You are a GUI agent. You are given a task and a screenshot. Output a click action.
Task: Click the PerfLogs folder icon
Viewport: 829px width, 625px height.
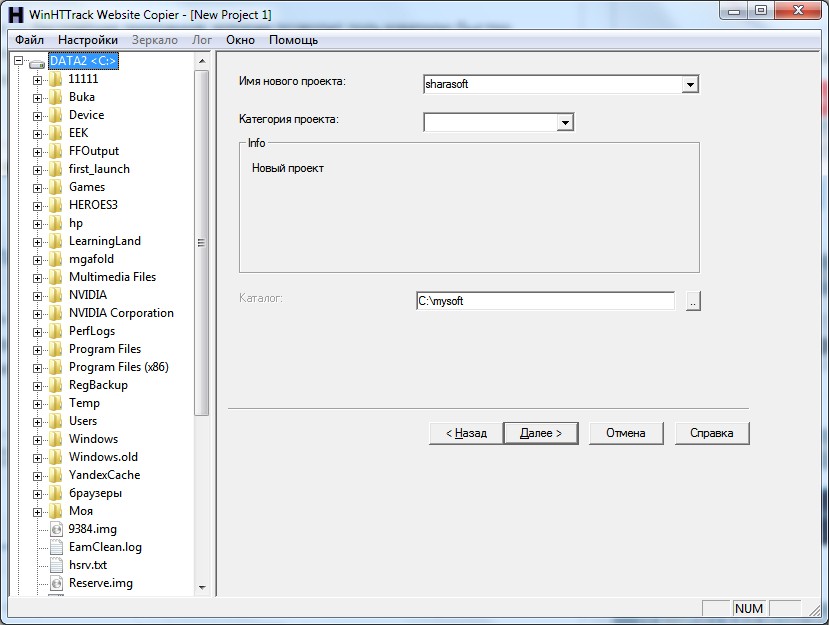[x=56, y=331]
